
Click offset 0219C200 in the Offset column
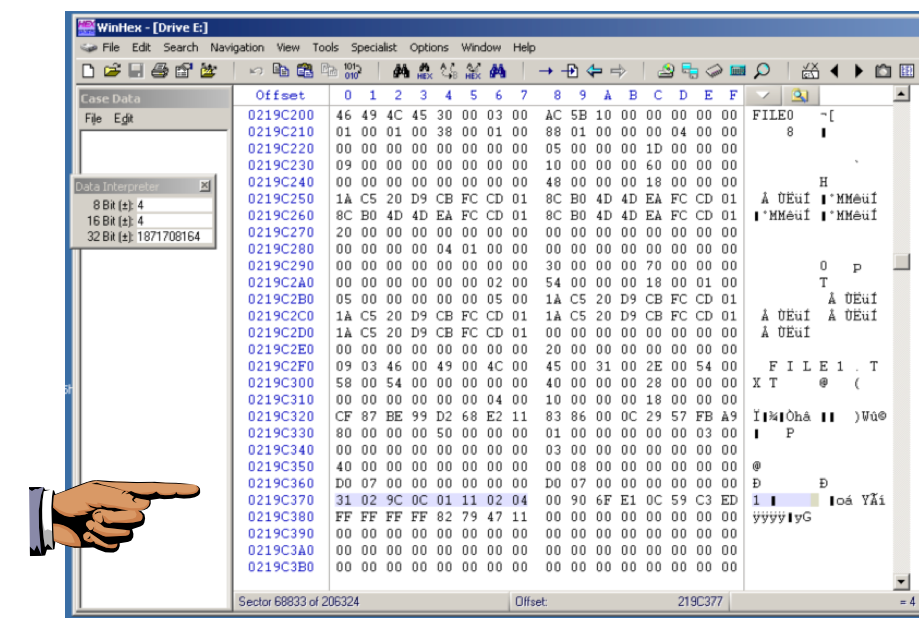click(x=281, y=115)
